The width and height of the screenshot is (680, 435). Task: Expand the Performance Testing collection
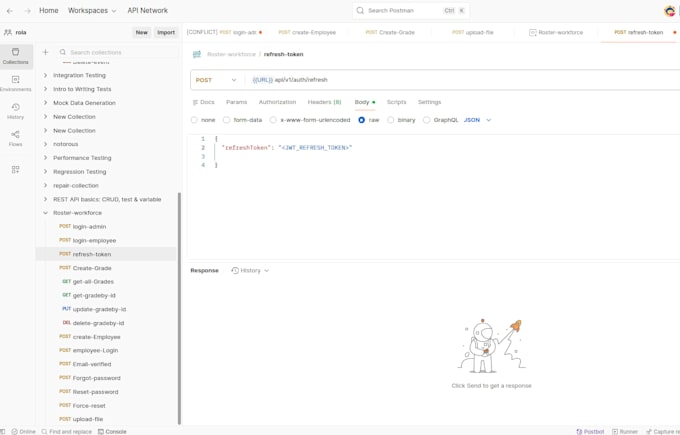[x=46, y=158]
